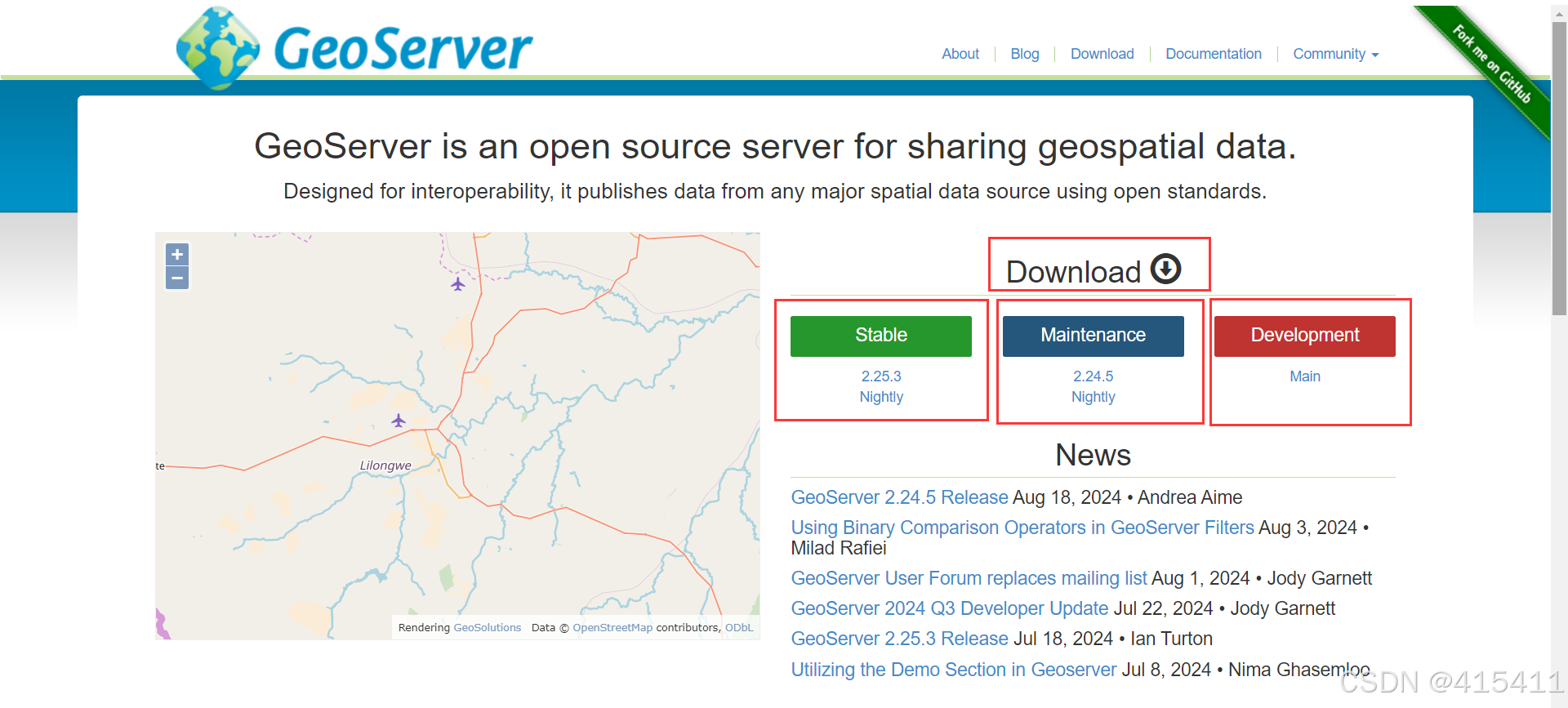Viewport: 1568px width, 708px height.
Task: Open ODbL license link
Action: pos(739,628)
